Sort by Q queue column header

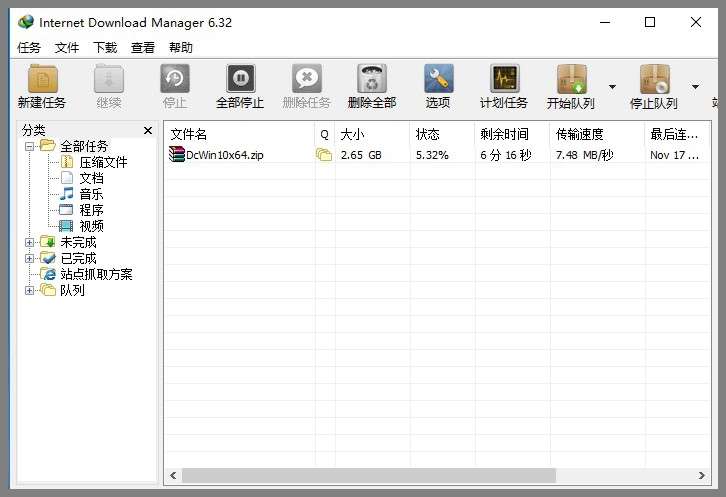[325, 134]
